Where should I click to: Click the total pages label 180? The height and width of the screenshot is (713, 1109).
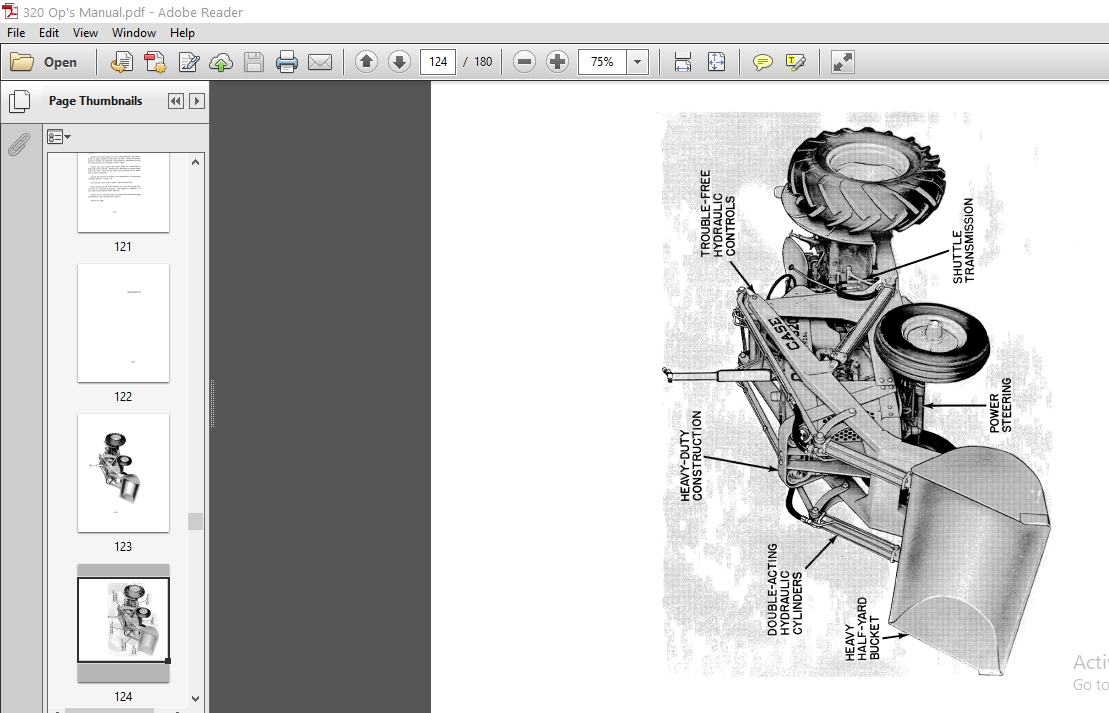pyautogui.click(x=483, y=62)
